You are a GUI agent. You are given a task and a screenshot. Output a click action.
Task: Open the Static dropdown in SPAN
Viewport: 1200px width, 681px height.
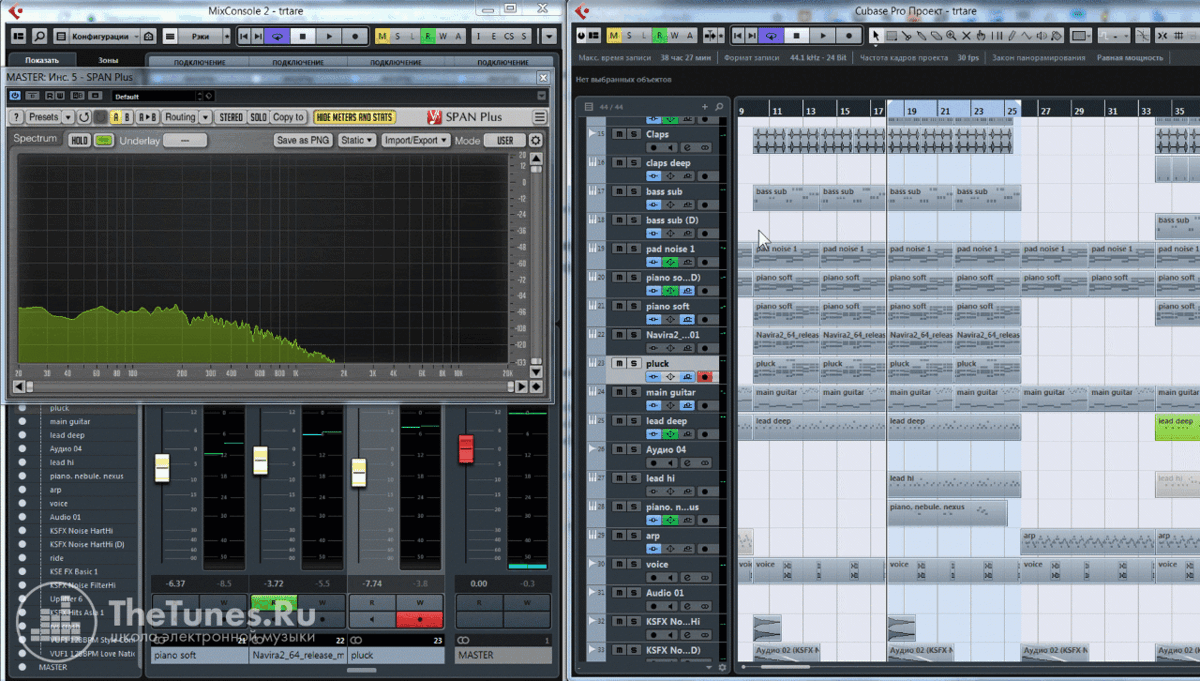click(x=357, y=140)
